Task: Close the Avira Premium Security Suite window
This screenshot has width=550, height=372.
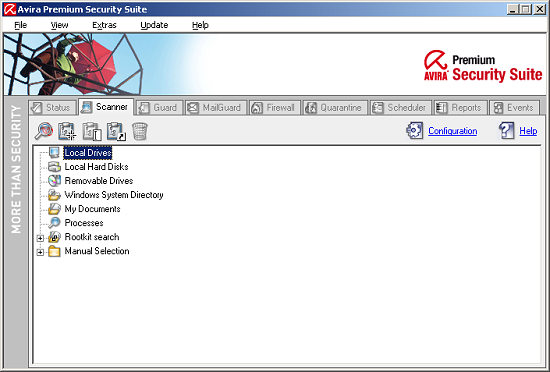Action: coord(539,9)
